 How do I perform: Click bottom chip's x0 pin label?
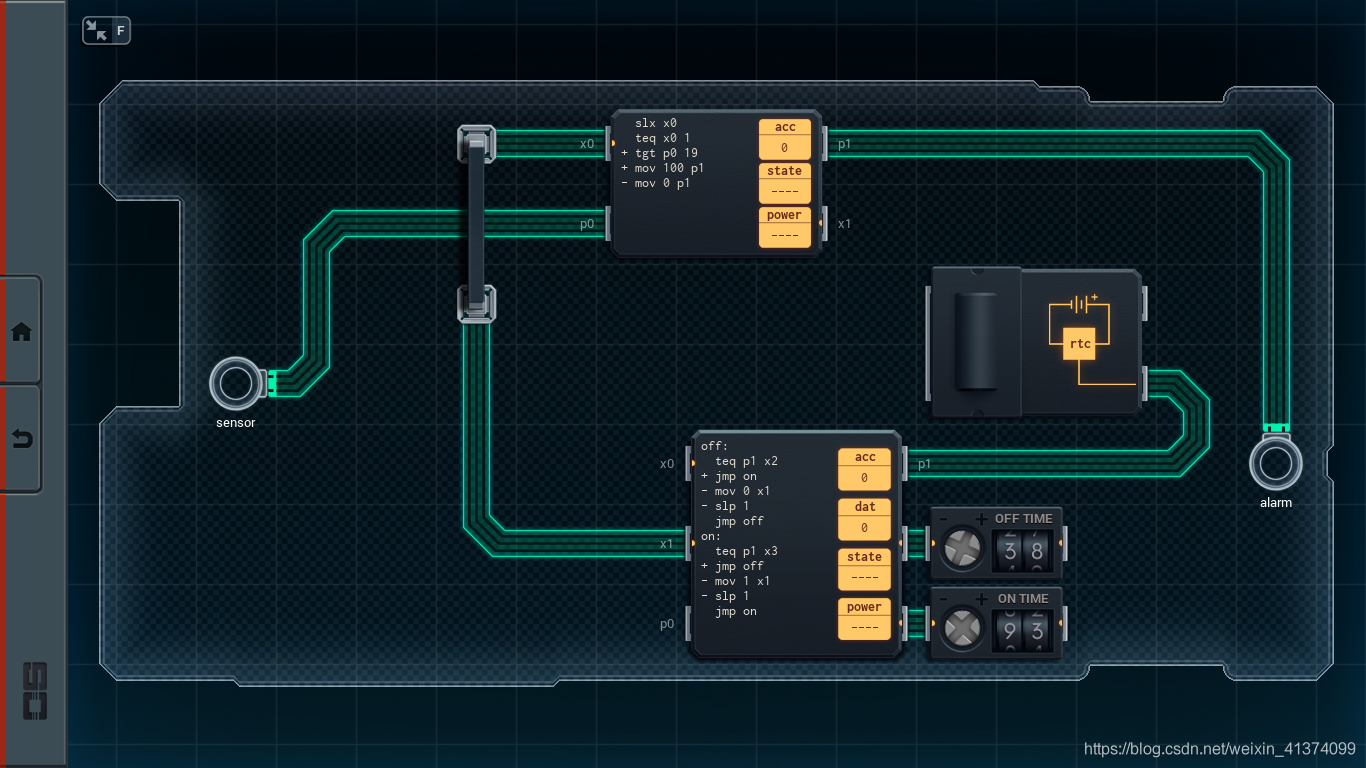(x=667, y=464)
